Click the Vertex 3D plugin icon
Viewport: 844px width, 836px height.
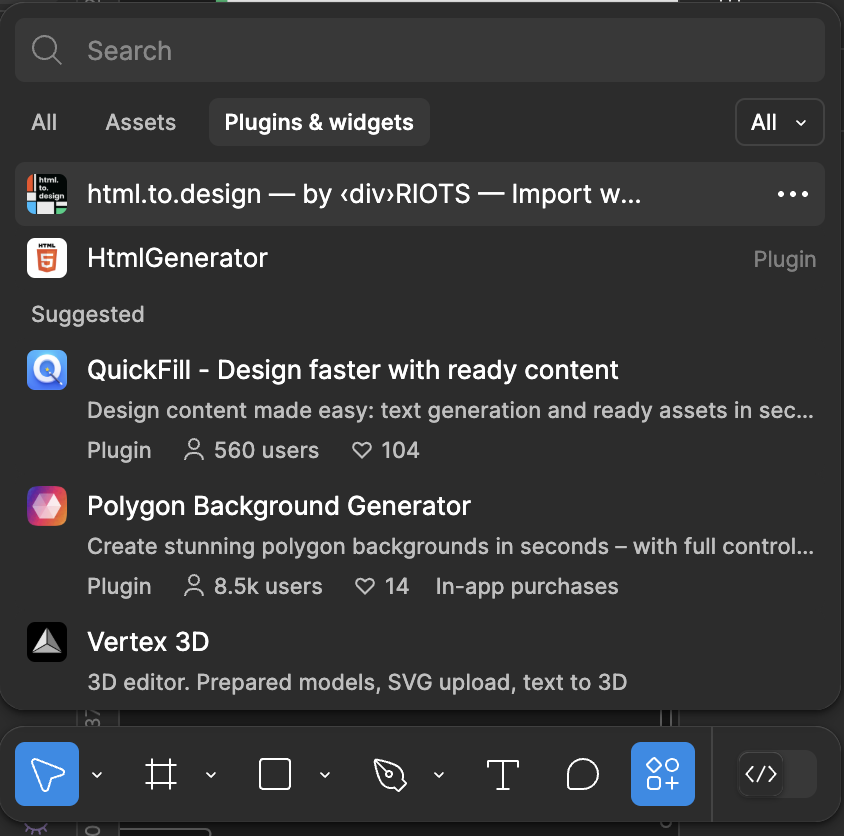coord(47,642)
